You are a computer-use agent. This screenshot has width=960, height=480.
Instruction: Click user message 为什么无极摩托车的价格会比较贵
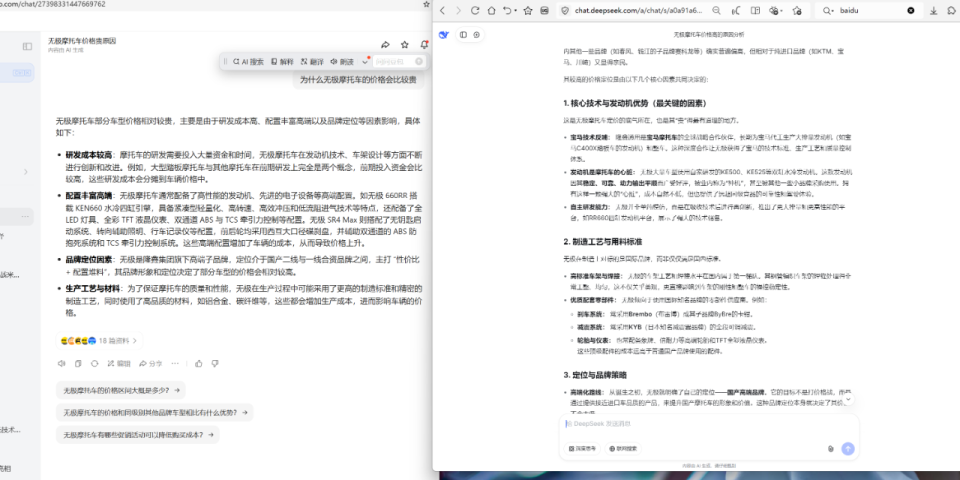pos(358,80)
